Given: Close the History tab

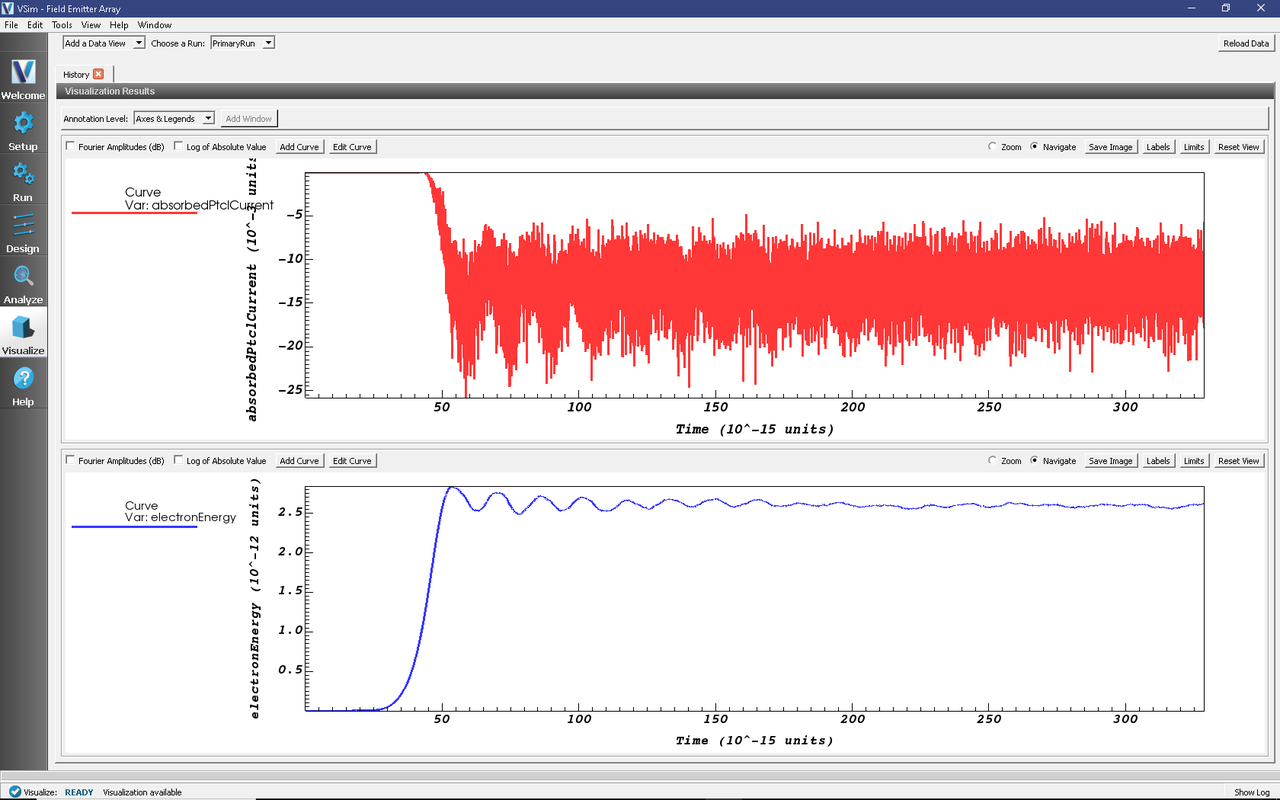Looking at the screenshot, I should tap(96, 74).
